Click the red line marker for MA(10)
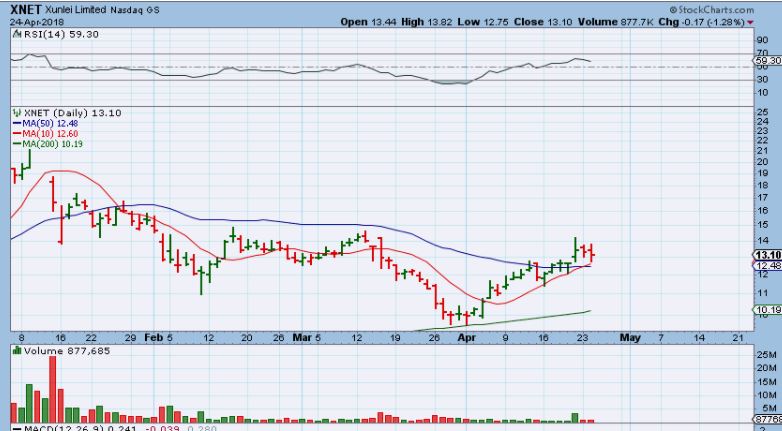This screenshot has width=782, height=431. pos(17,134)
